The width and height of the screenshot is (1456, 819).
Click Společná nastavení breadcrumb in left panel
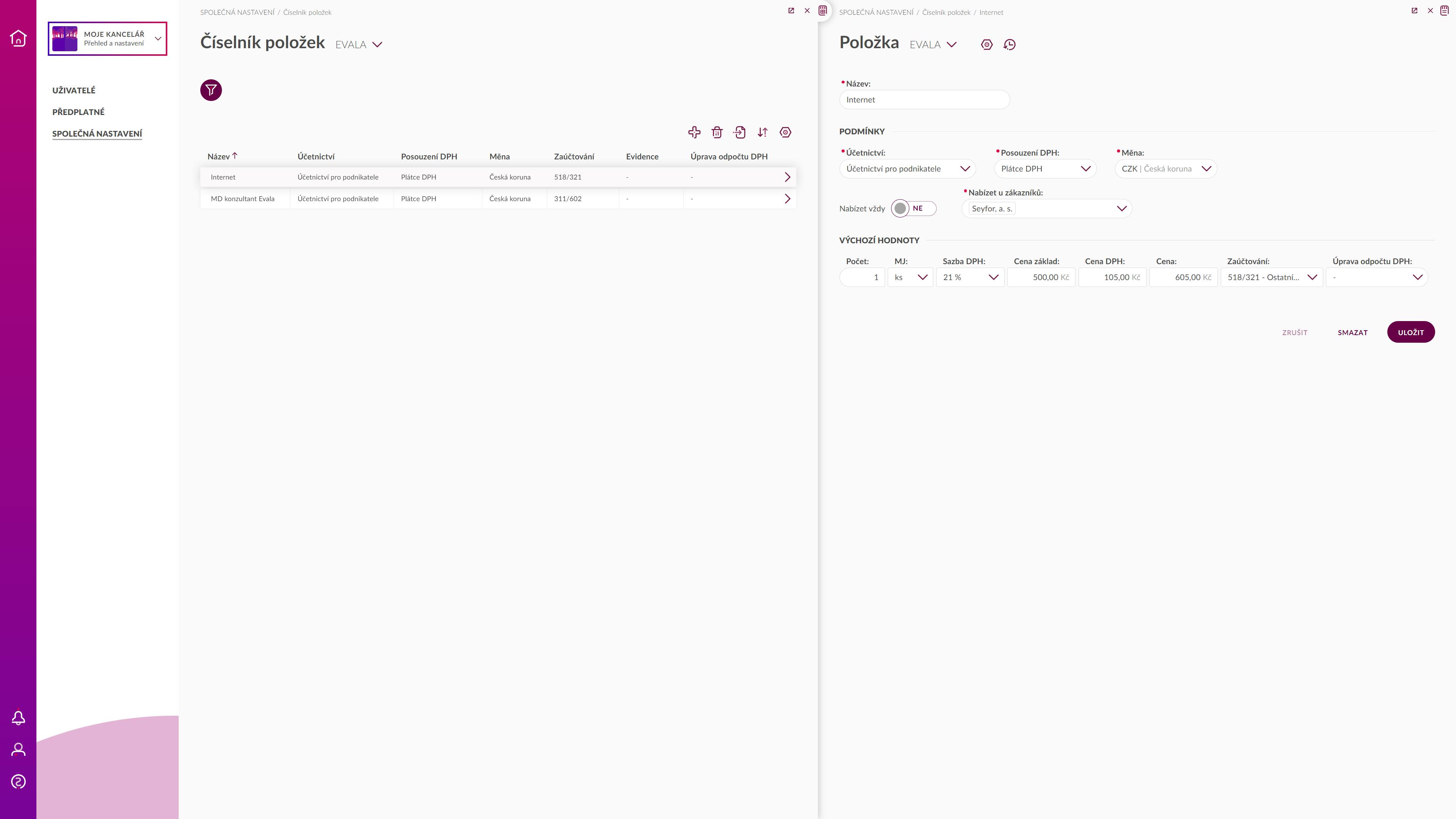(237, 13)
